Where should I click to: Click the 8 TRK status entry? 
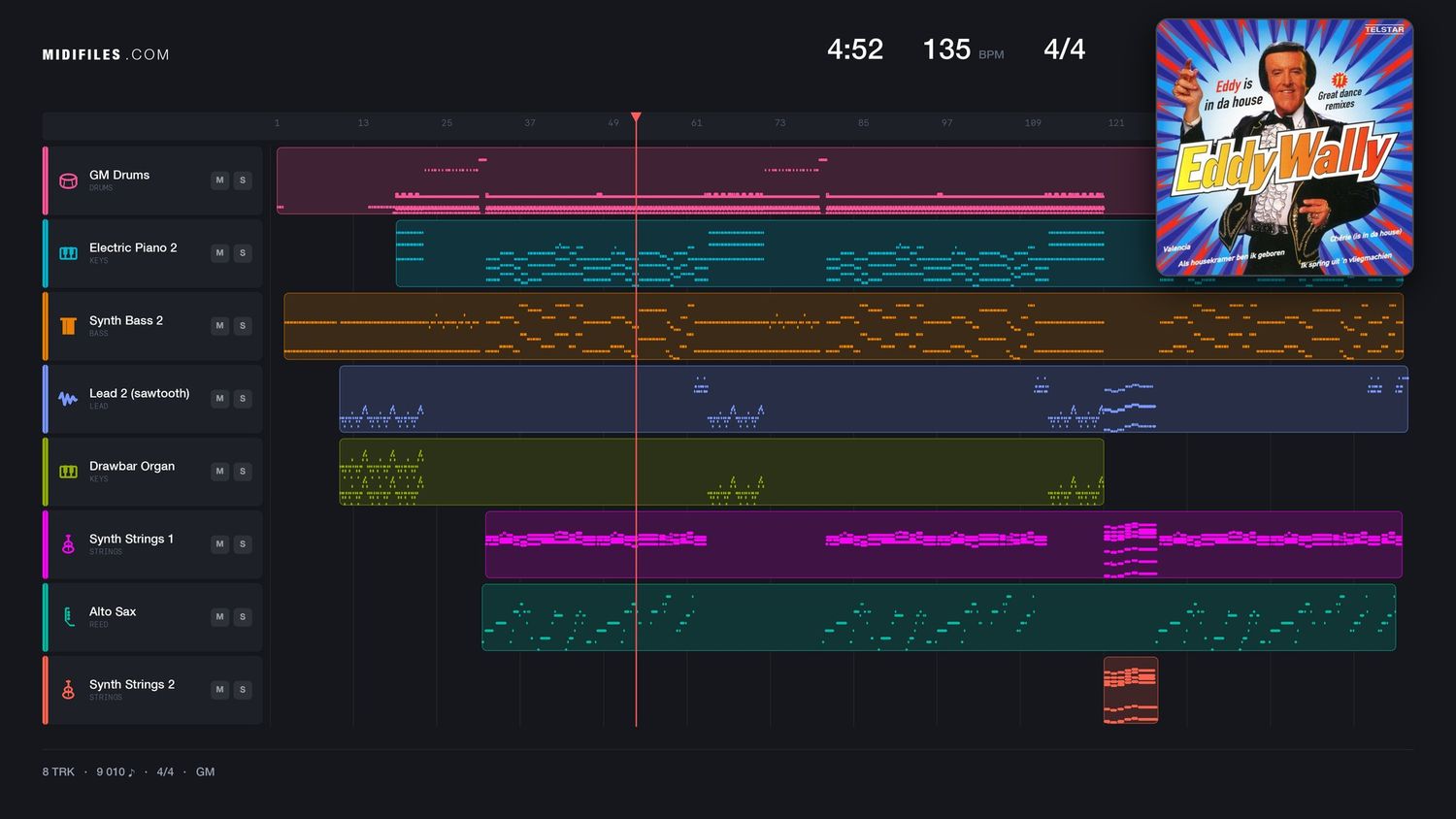(58, 771)
